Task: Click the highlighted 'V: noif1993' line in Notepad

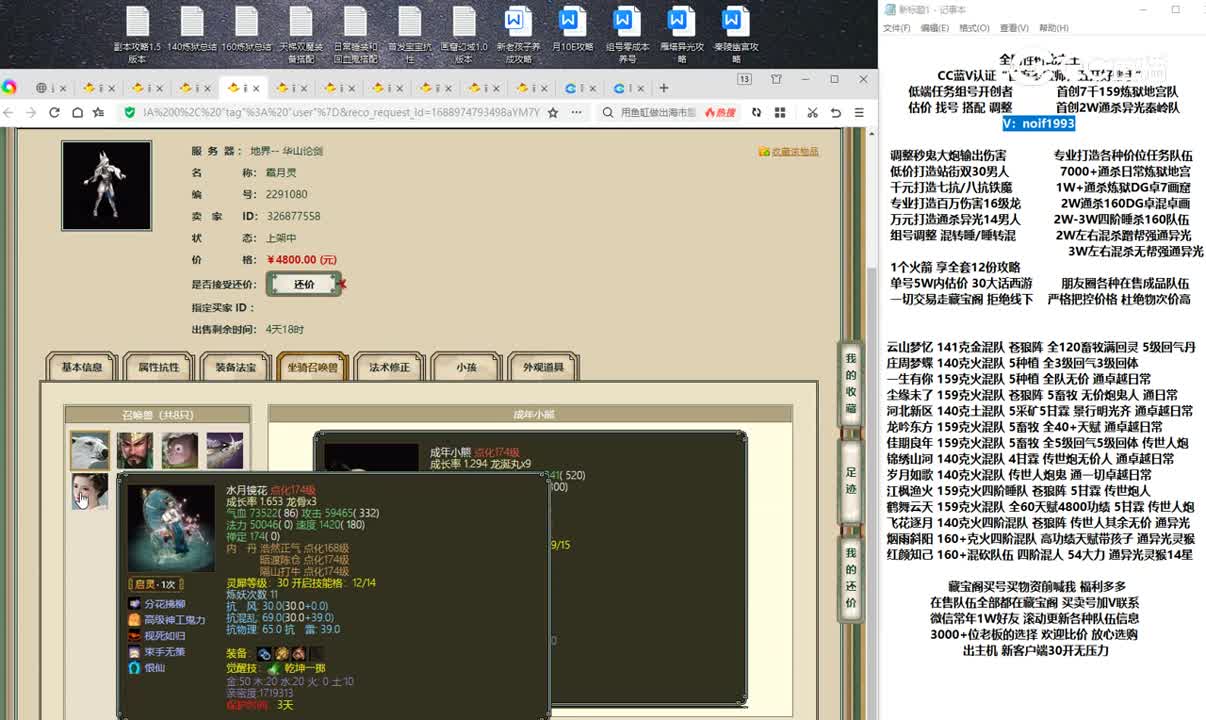Action: click(x=1039, y=124)
